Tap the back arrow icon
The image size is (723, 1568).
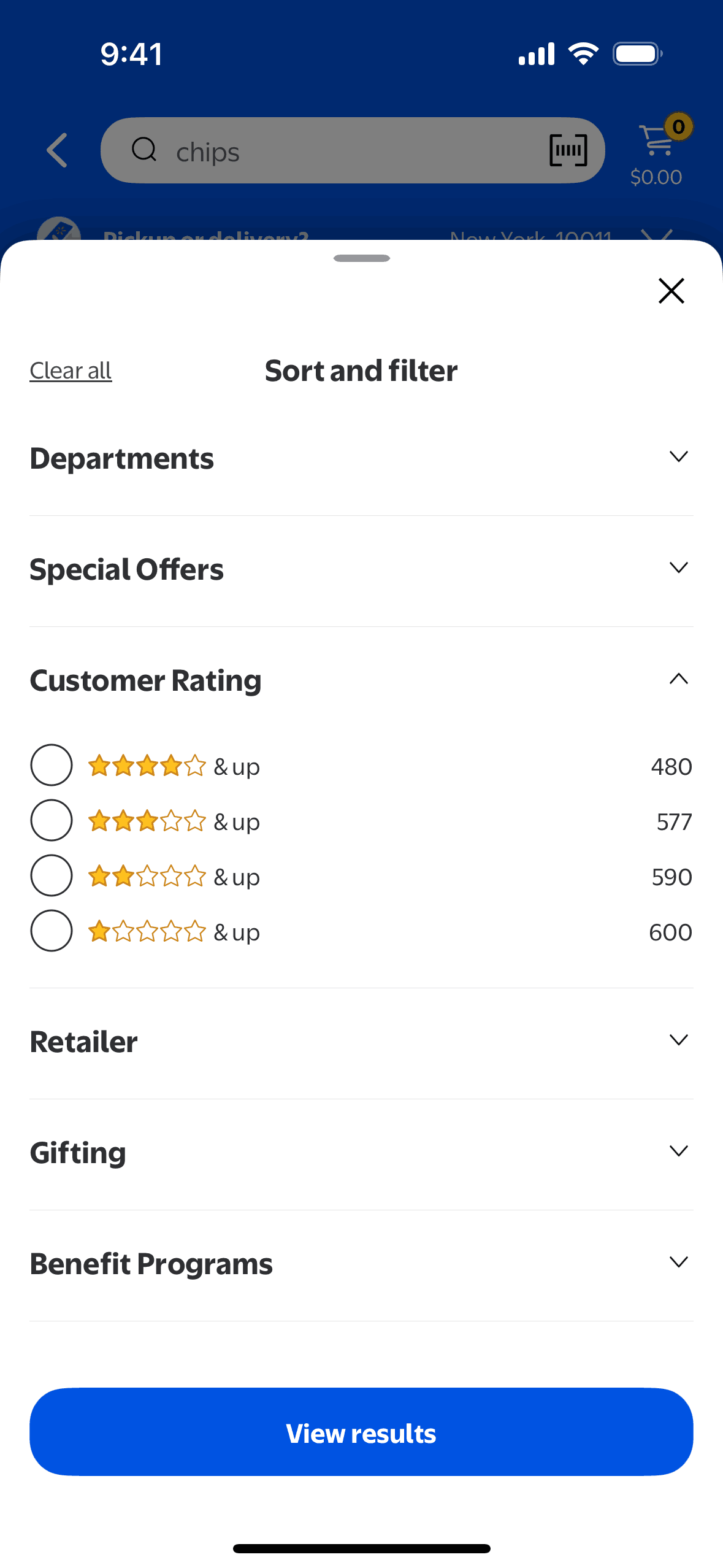57,150
